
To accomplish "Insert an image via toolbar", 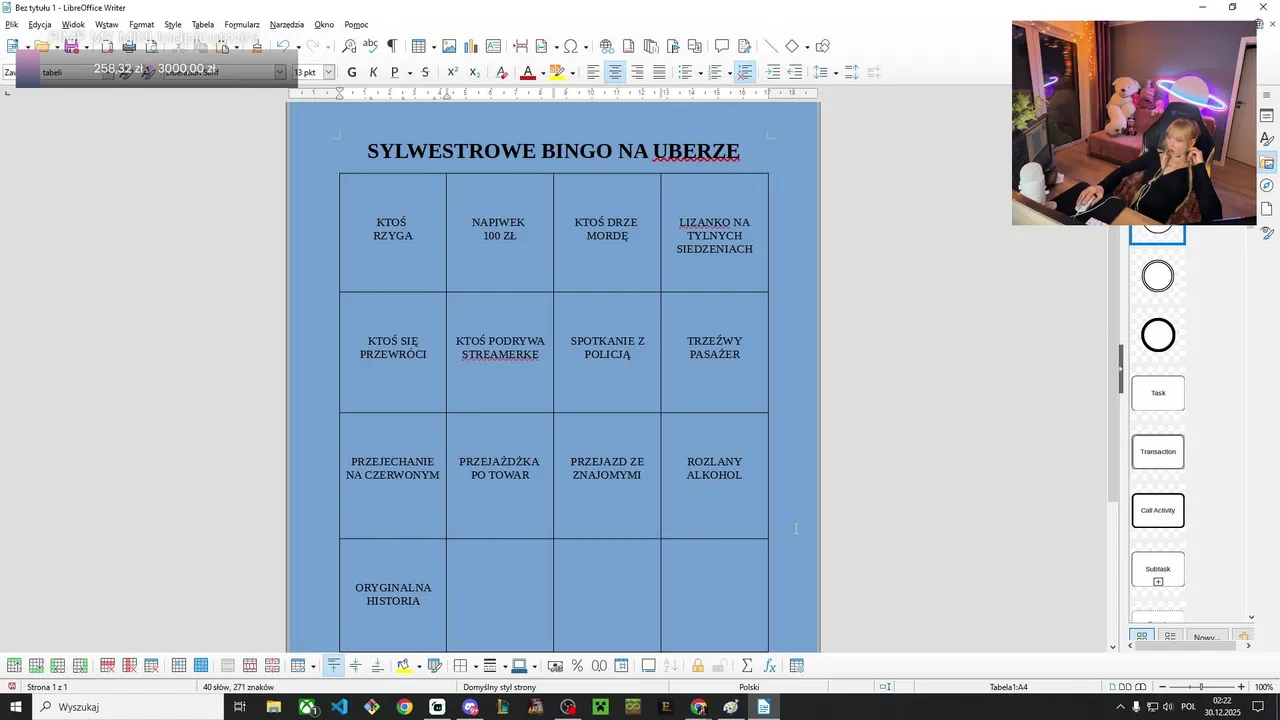I will 449,46.
